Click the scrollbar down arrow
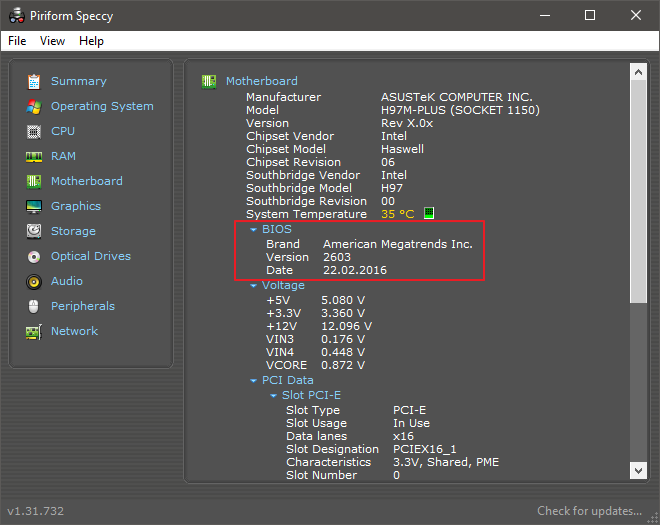The image size is (660, 525). 638,470
